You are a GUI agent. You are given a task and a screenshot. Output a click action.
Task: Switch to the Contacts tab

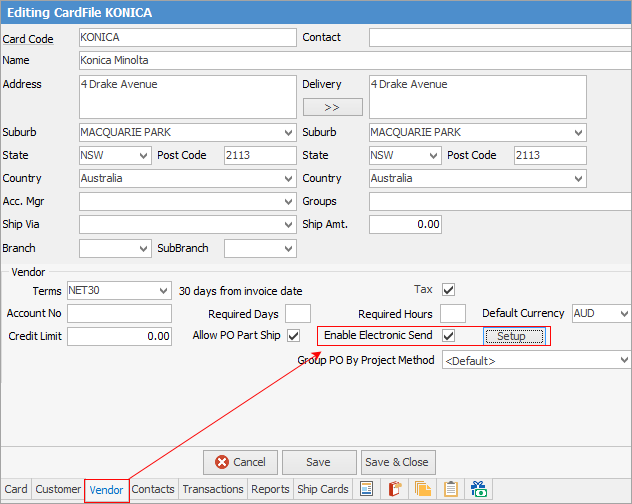click(x=153, y=489)
